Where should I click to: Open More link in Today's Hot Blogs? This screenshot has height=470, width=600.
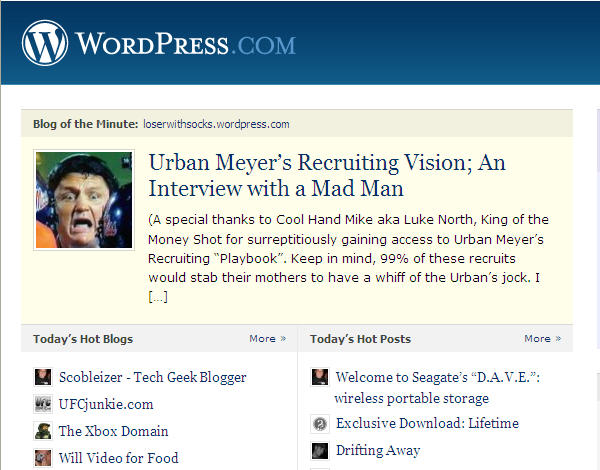(267, 339)
